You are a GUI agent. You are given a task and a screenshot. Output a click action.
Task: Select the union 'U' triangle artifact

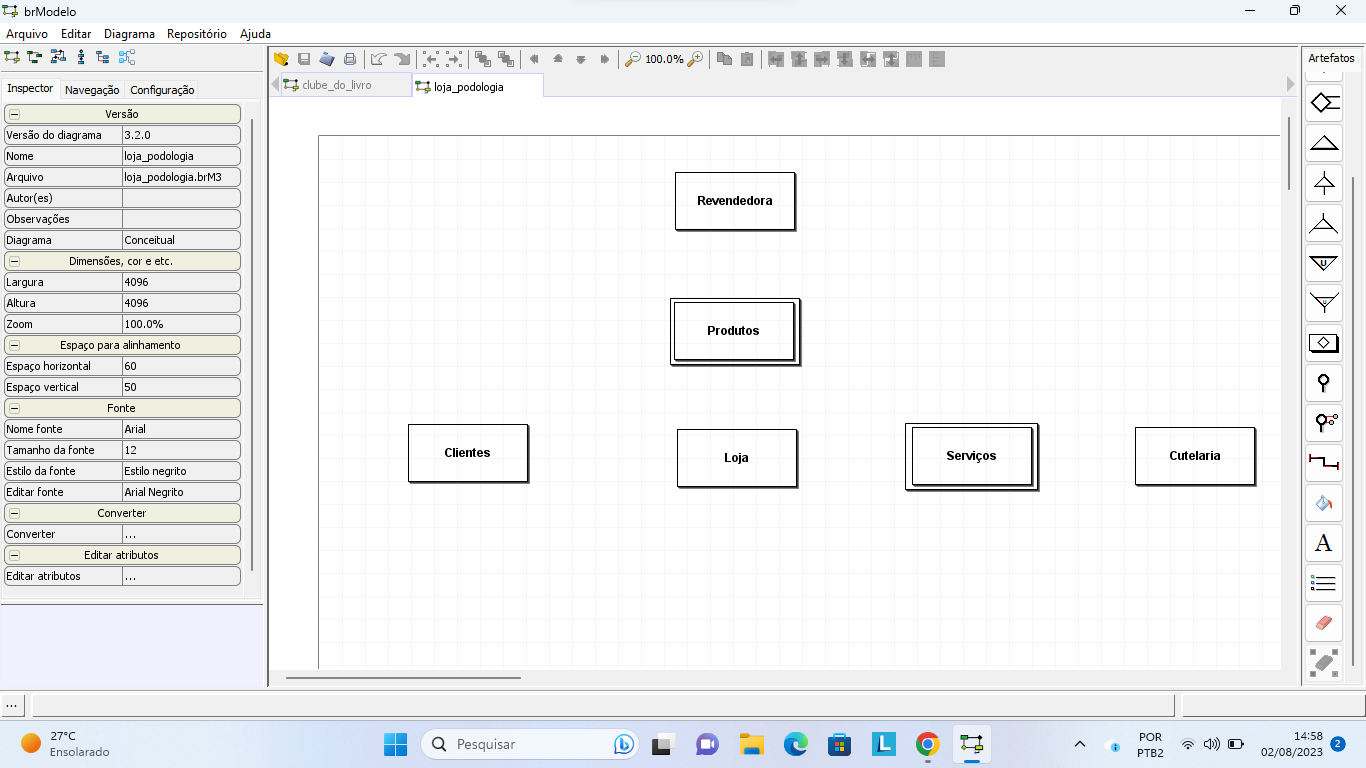click(1324, 263)
